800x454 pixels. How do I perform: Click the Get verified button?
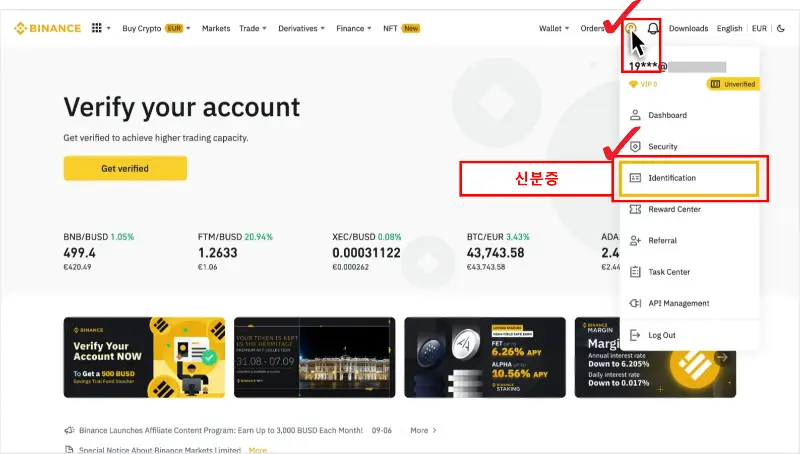[125, 168]
